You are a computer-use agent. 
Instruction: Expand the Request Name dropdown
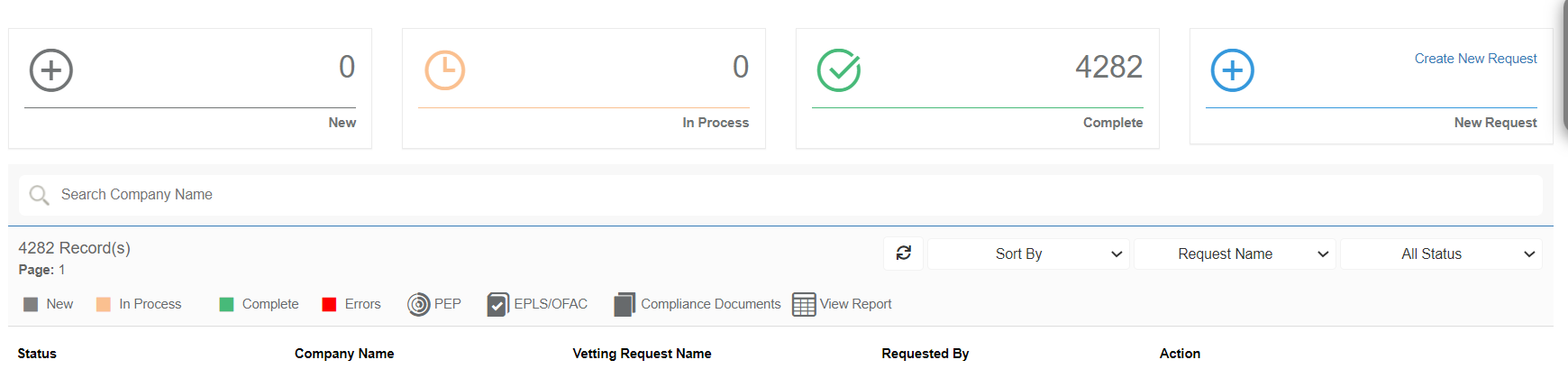click(x=1235, y=254)
